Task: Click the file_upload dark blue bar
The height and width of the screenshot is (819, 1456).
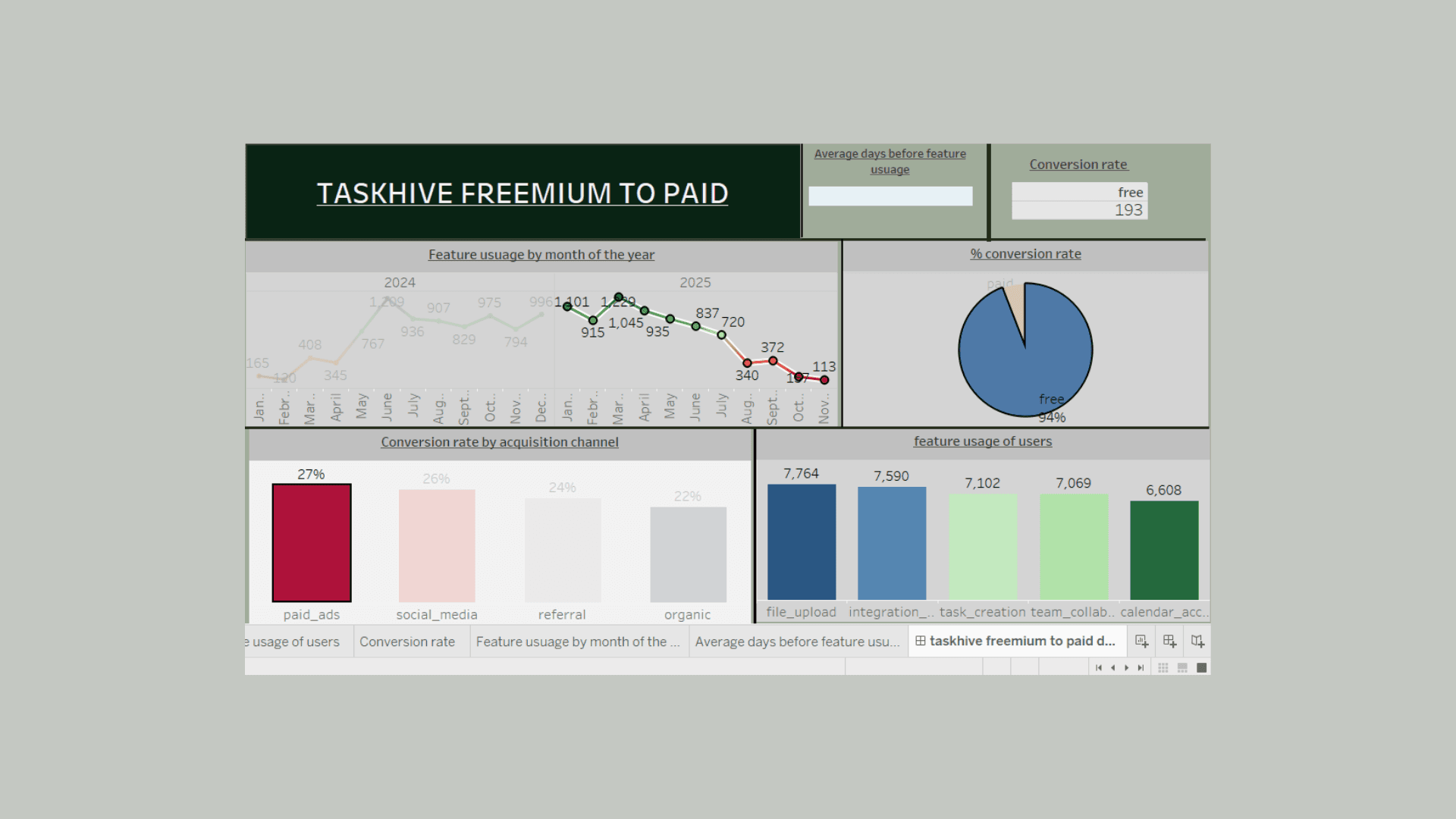Action: [x=802, y=542]
